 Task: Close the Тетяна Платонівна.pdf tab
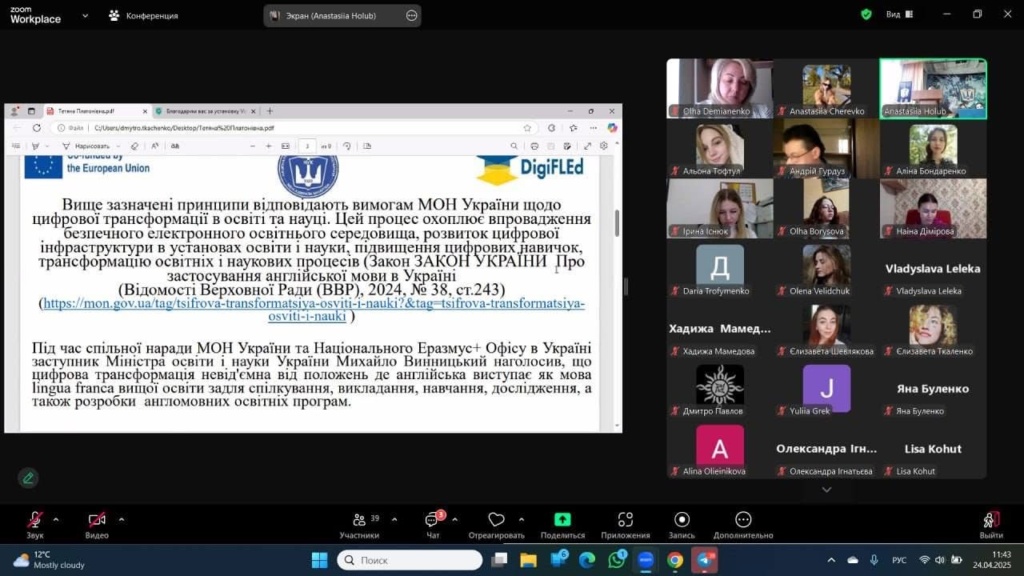145,112
